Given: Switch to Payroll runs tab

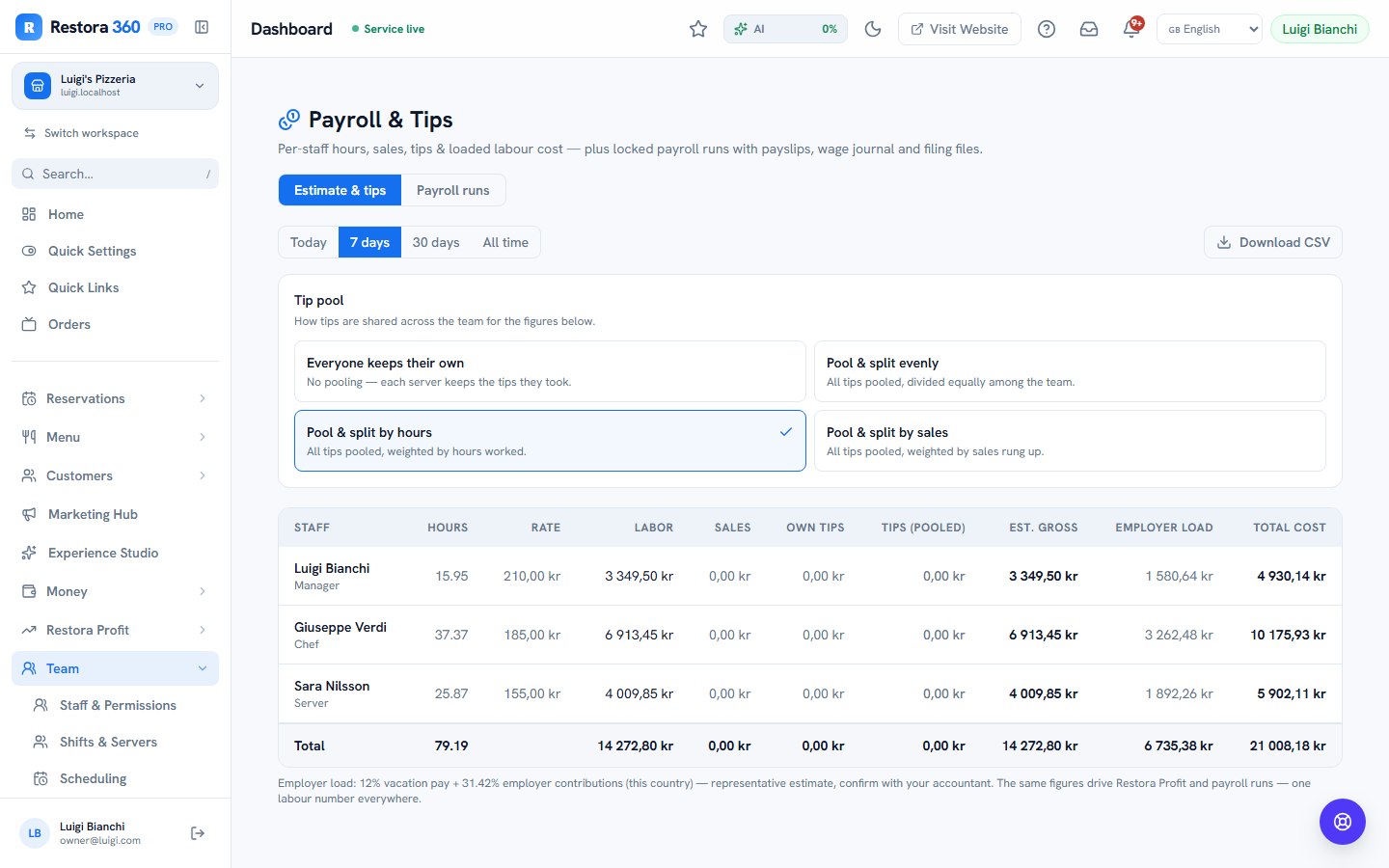Looking at the screenshot, I should (453, 190).
